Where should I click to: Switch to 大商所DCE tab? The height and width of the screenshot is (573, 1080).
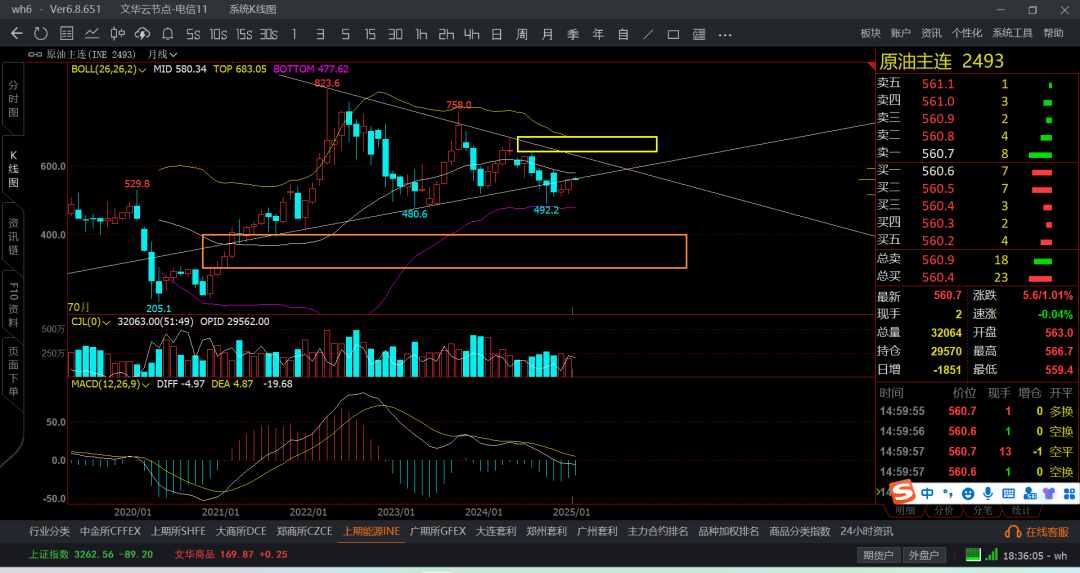[x=241, y=532]
